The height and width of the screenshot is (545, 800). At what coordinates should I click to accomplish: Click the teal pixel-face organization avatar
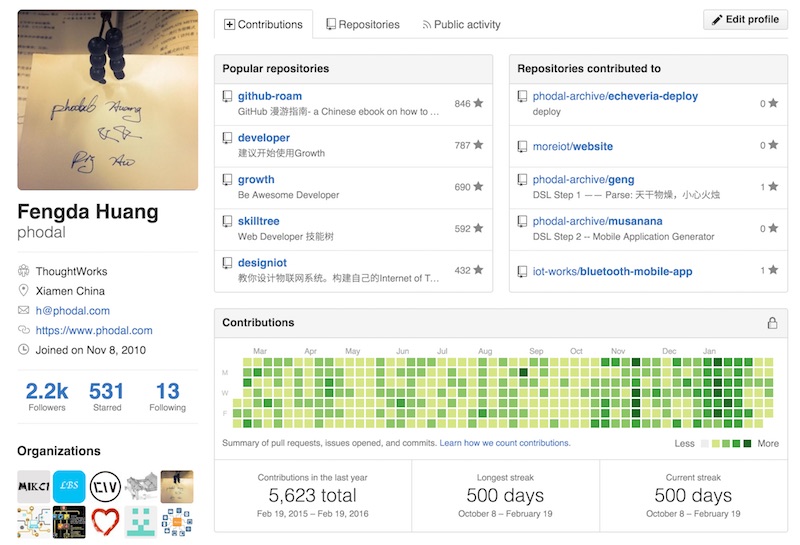coord(141,522)
